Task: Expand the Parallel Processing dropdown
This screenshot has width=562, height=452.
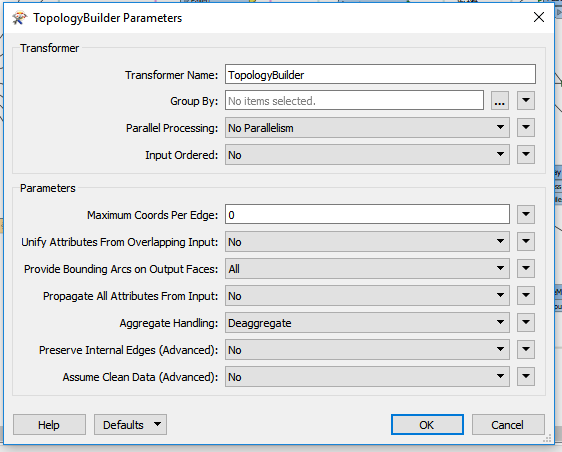Action: click(x=367, y=128)
